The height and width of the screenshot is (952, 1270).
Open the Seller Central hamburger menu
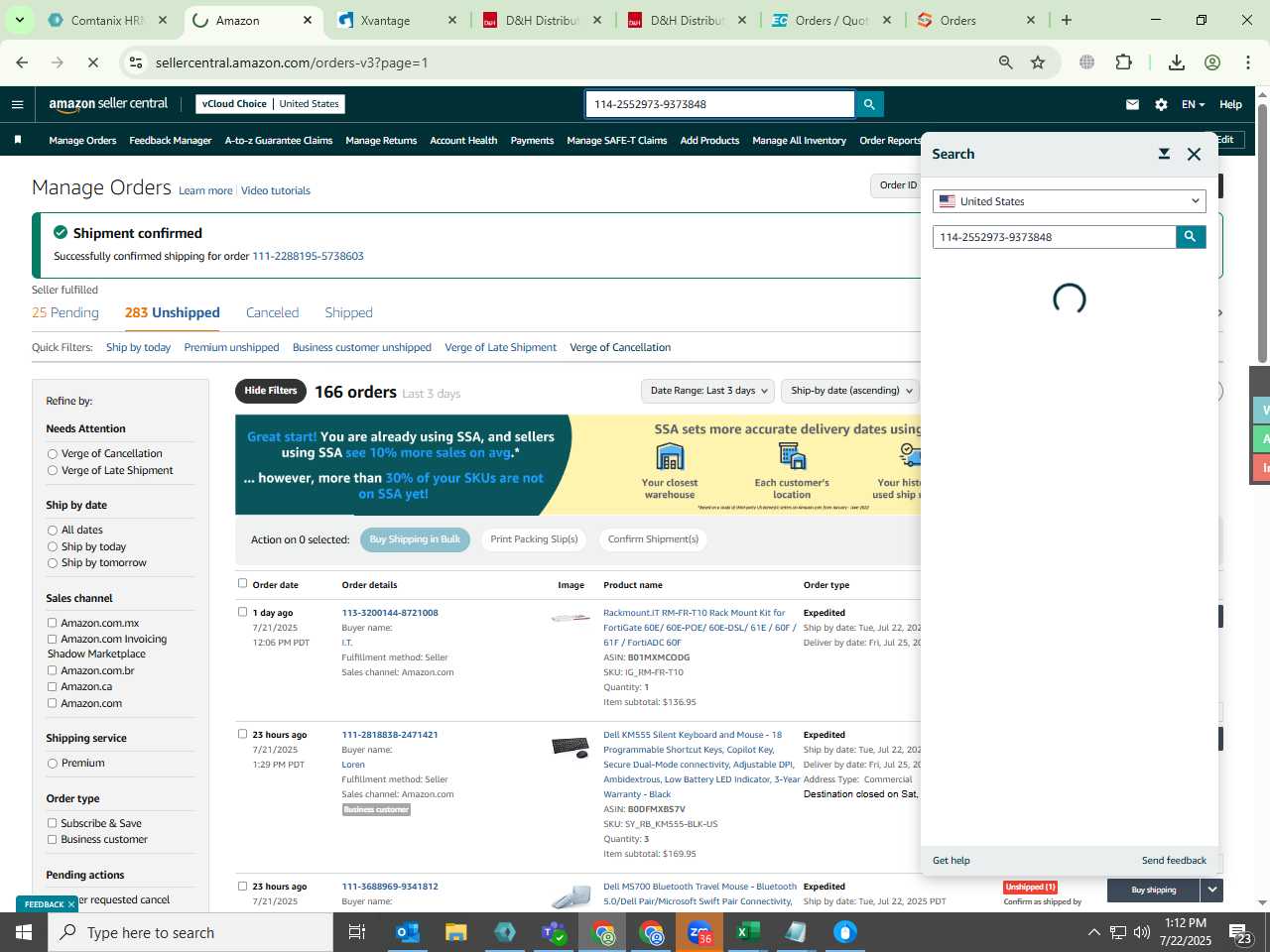coord(17,104)
